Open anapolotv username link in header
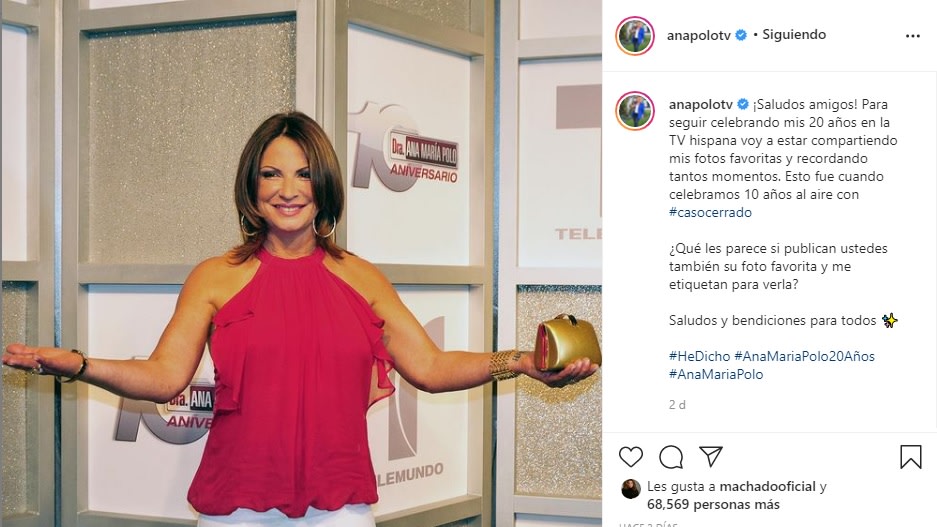 [x=699, y=35]
